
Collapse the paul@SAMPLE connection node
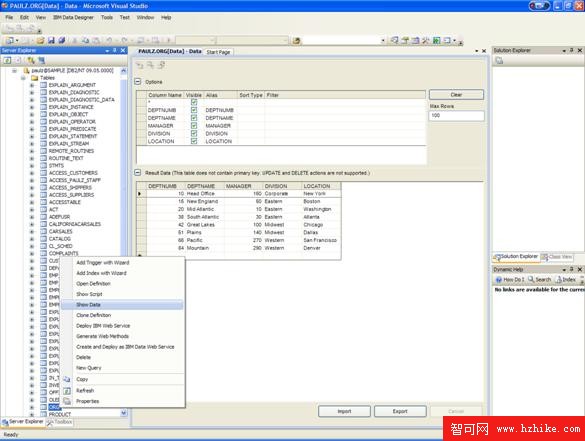(x=14, y=71)
